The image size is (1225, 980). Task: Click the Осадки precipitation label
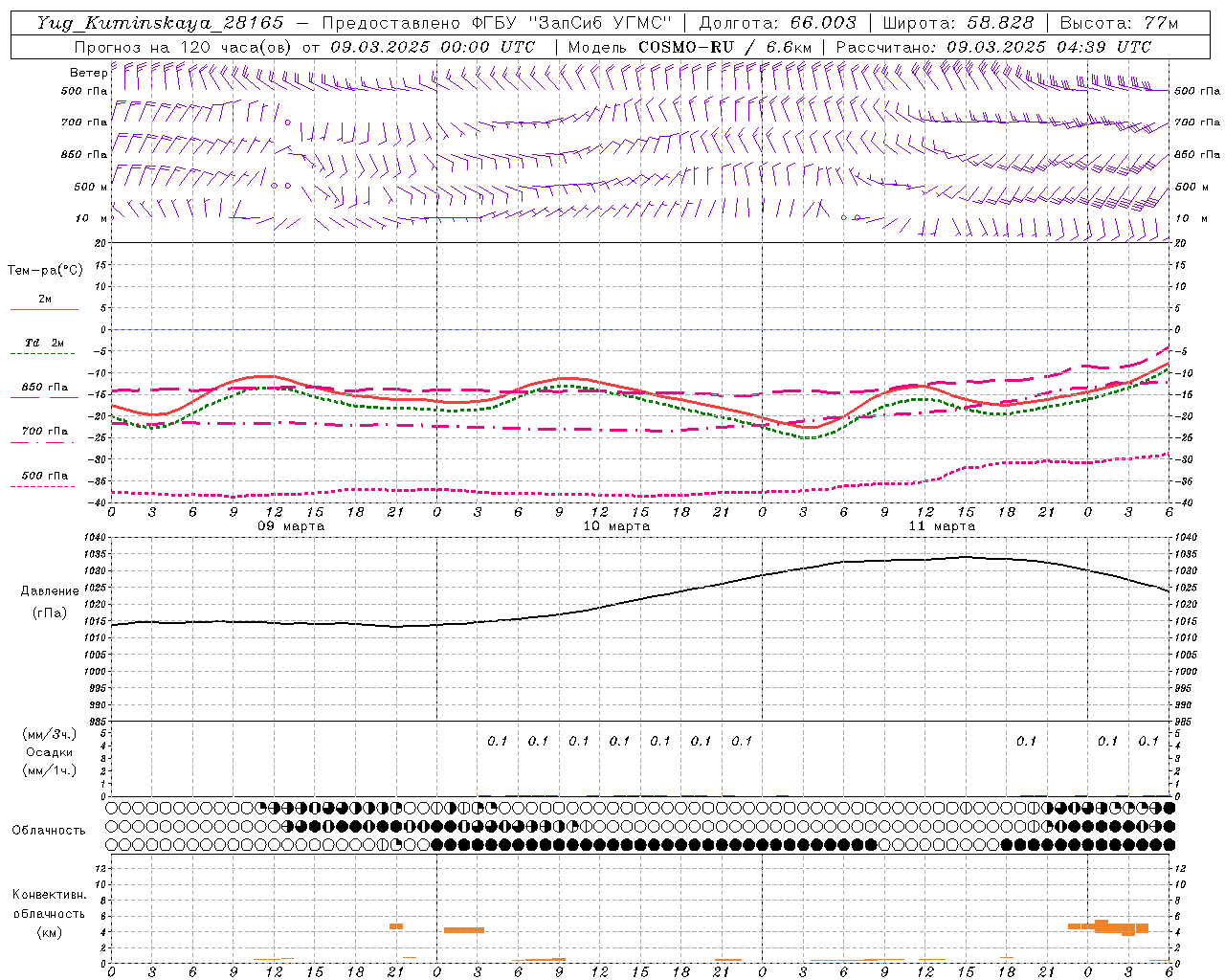[50, 752]
